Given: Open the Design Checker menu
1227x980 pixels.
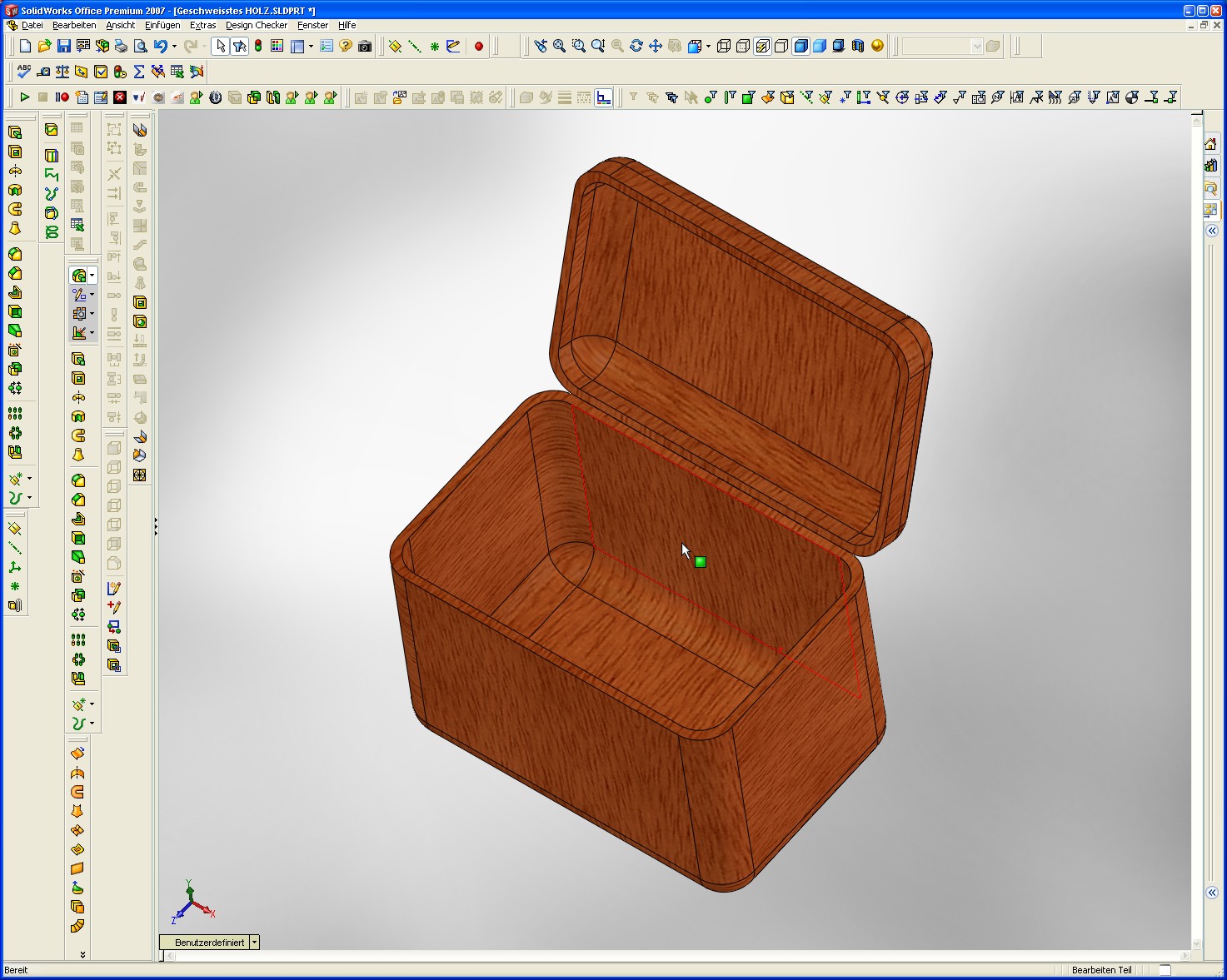Looking at the screenshot, I should click(x=257, y=25).
